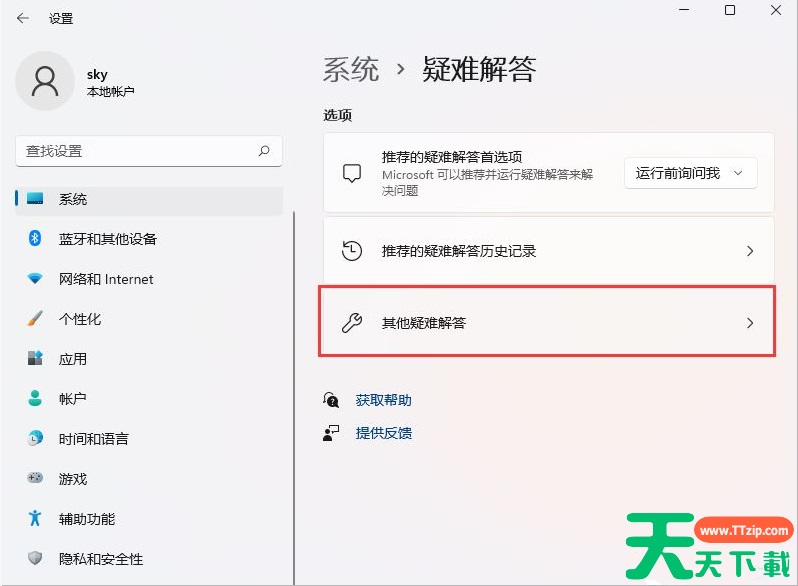Click the sidebar vertical scrollbar
This screenshot has height=586, width=798.
point(294,397)
